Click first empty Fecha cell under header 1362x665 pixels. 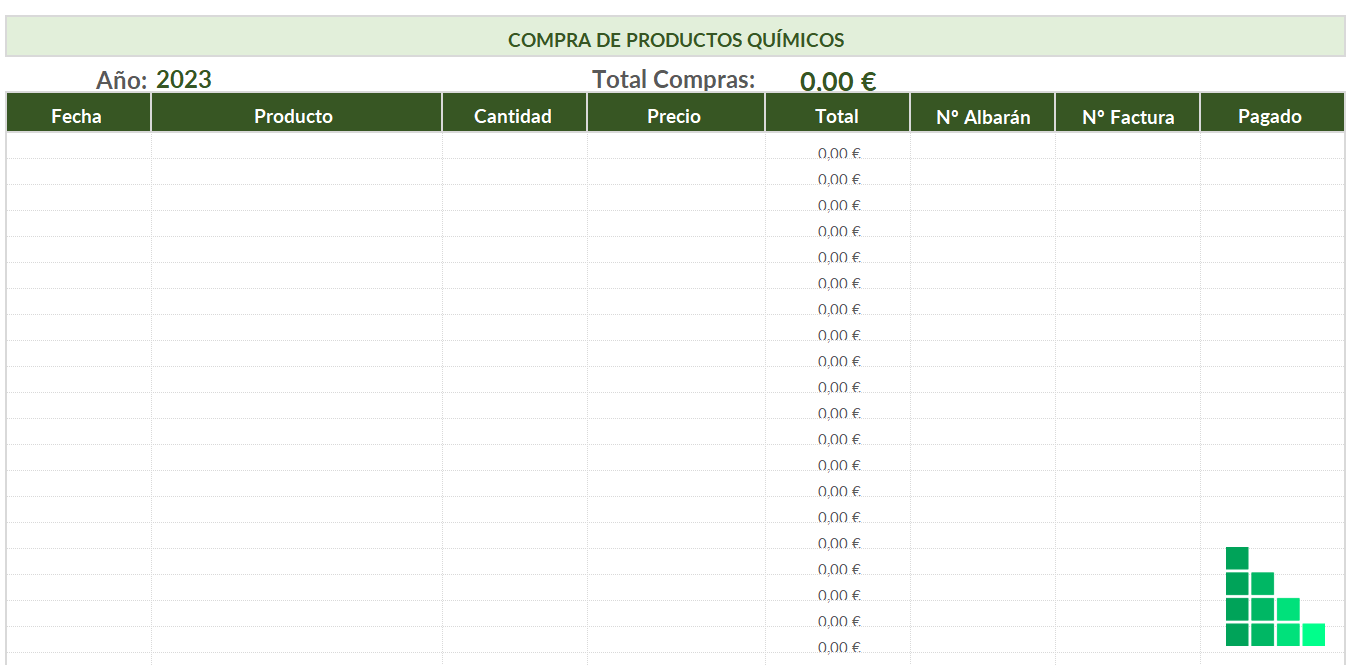[x=78, y=146]
